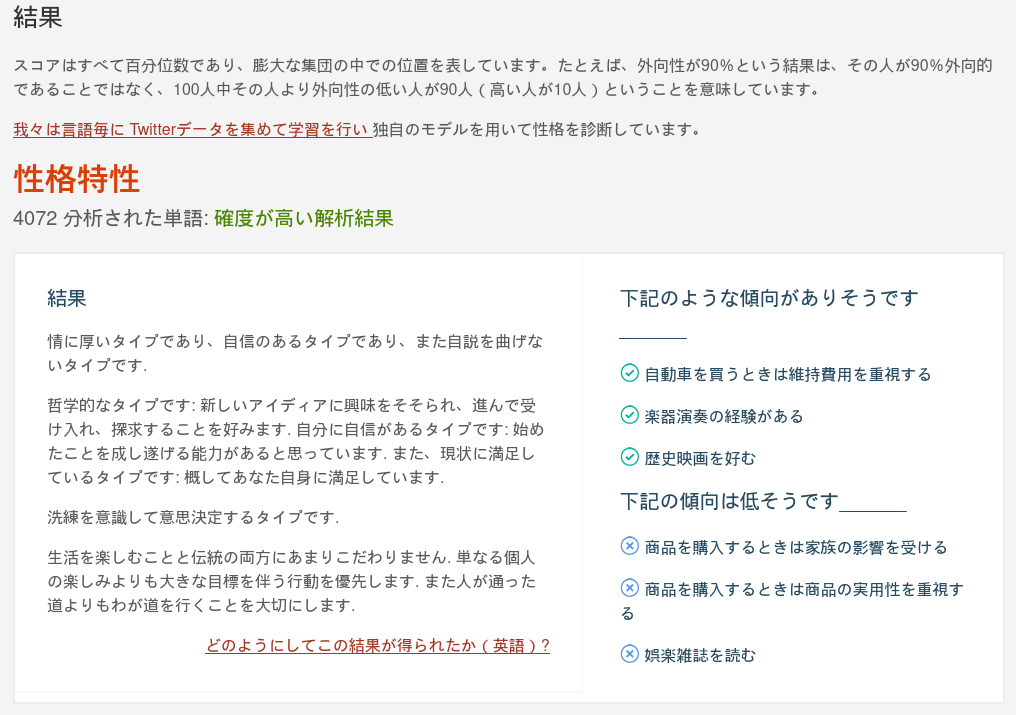1016x715 pixels.
Task: Click the green checkmark beside 自動車を買うとき item
Action: 629,374
